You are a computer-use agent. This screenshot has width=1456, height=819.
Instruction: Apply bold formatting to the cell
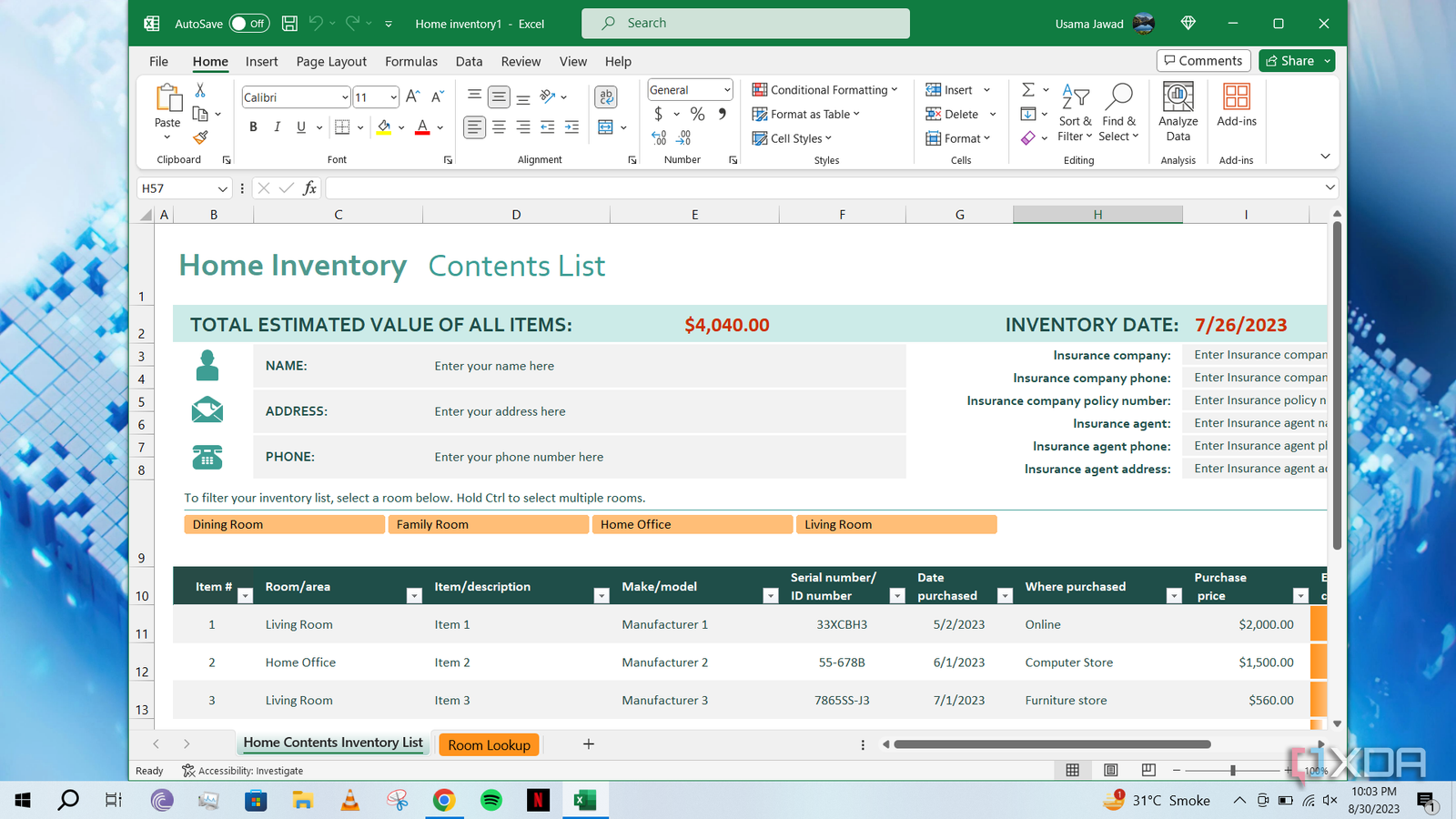[253, 127]
